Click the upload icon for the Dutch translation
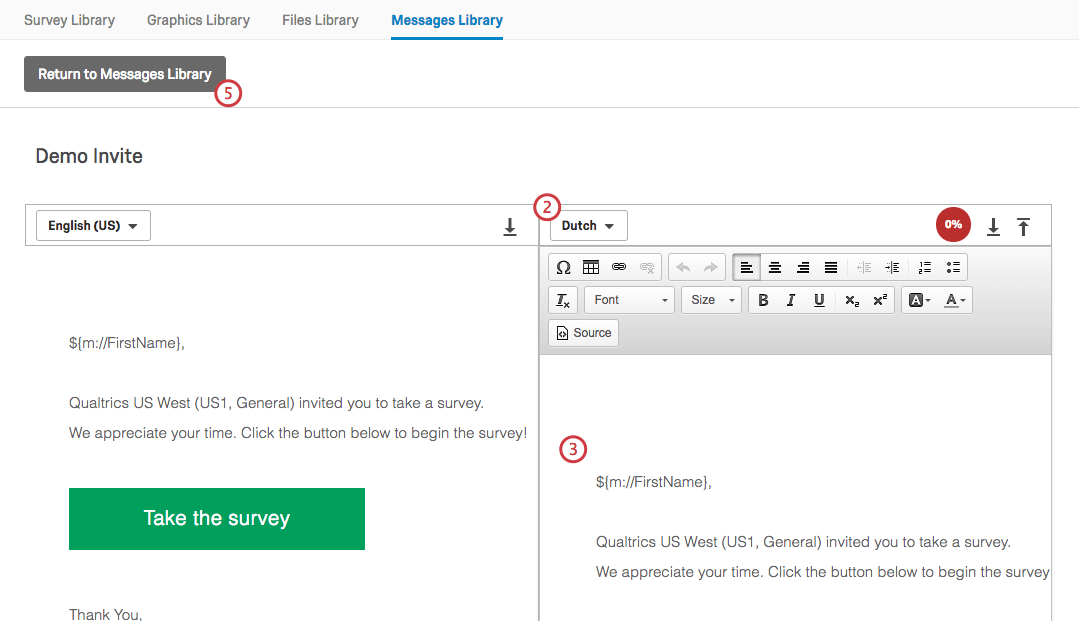The width and height of the screenshot is (1079, 621). point(1023,226)
